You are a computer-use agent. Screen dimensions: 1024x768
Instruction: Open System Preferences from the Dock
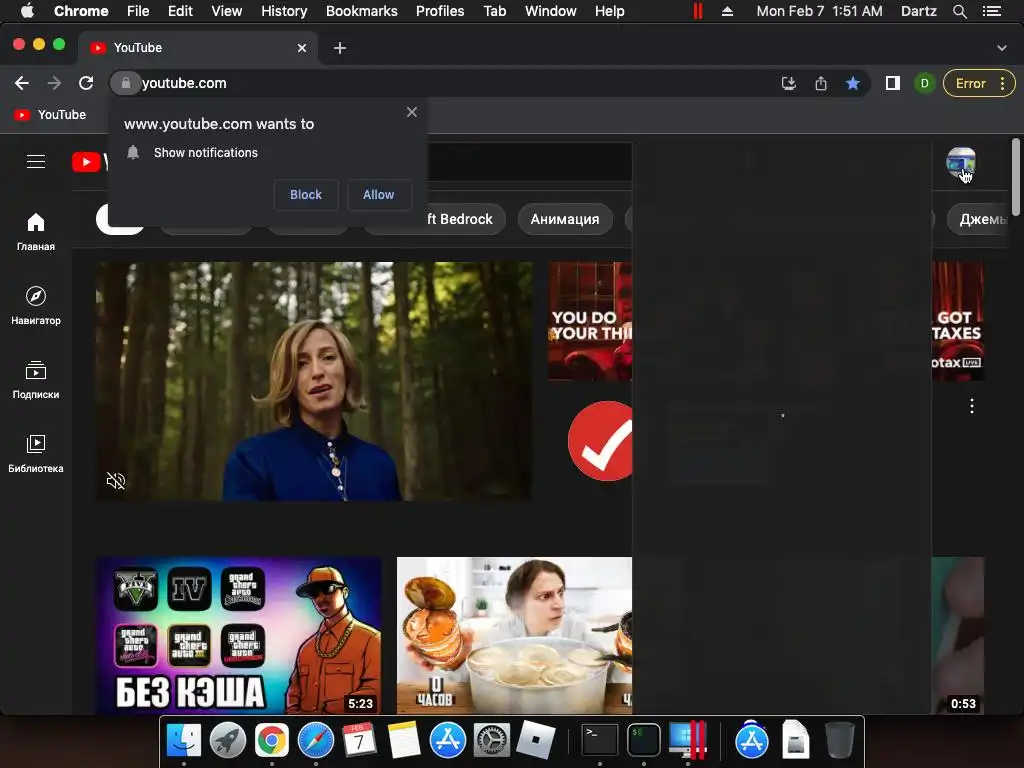coord(491,740)
